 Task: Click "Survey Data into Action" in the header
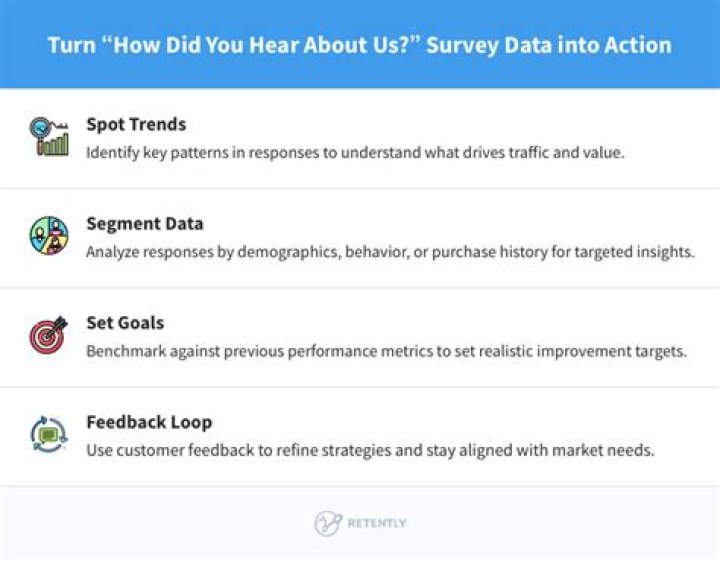(x=548, y=46)
